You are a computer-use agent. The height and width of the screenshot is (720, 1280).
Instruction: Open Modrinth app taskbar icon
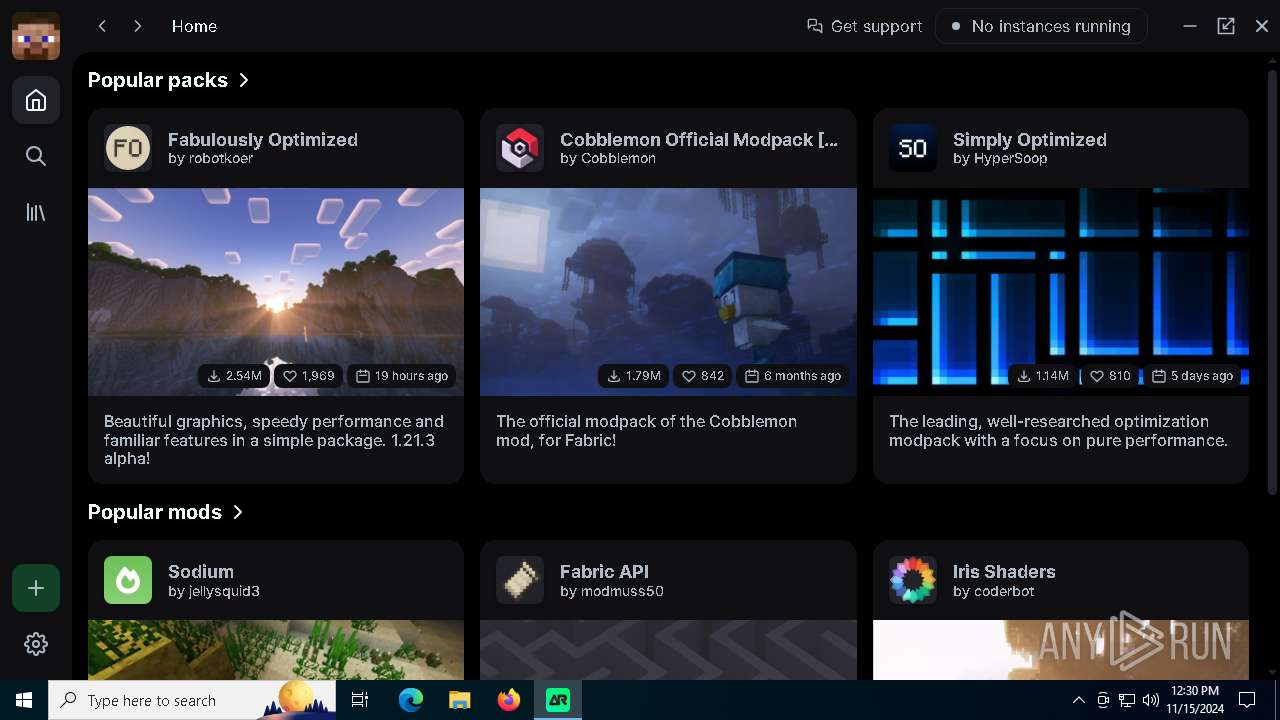[x=557, y=700]
